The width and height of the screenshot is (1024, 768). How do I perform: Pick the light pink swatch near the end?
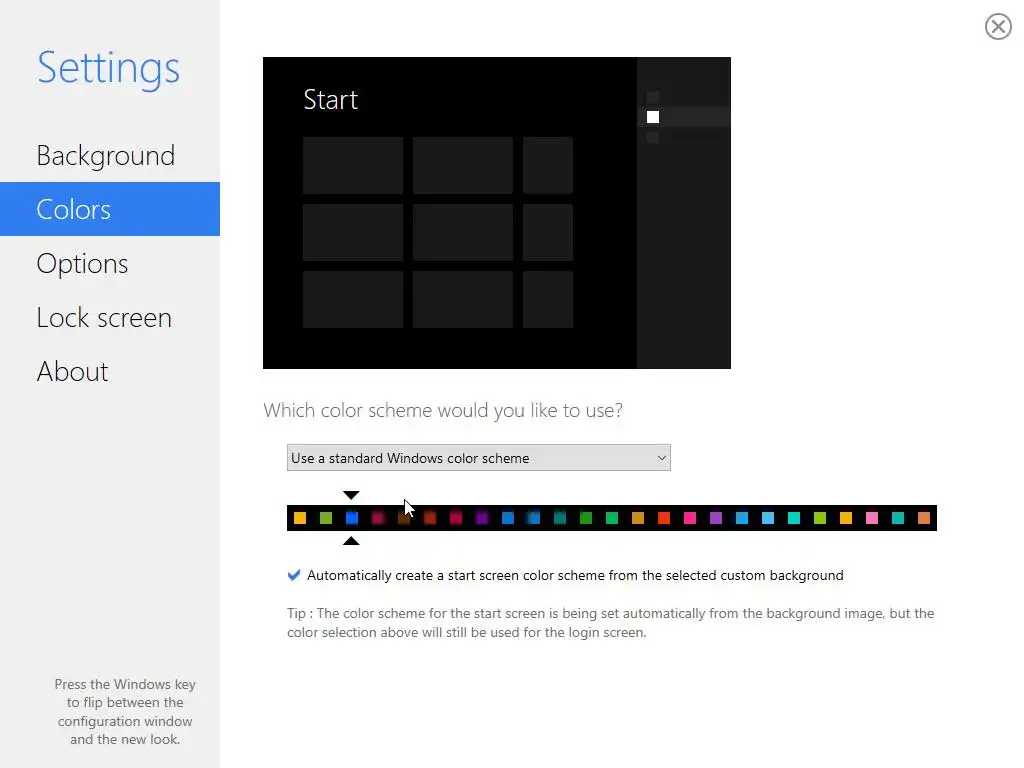point(872,518)
